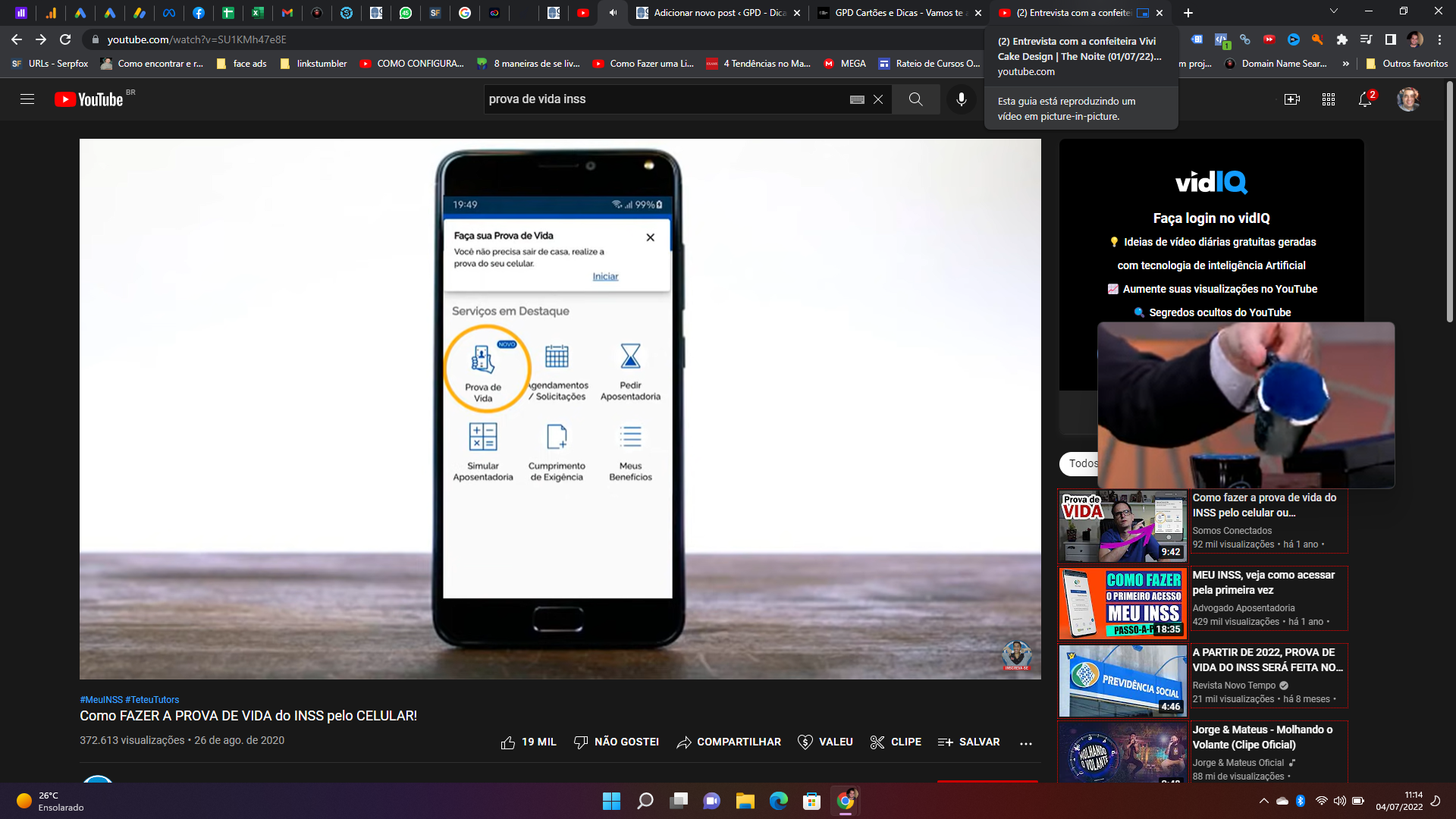Screen dimensions: 1456x819
Task: Click NÃO GOSTEI dislike button
Action: coord(617,742)
